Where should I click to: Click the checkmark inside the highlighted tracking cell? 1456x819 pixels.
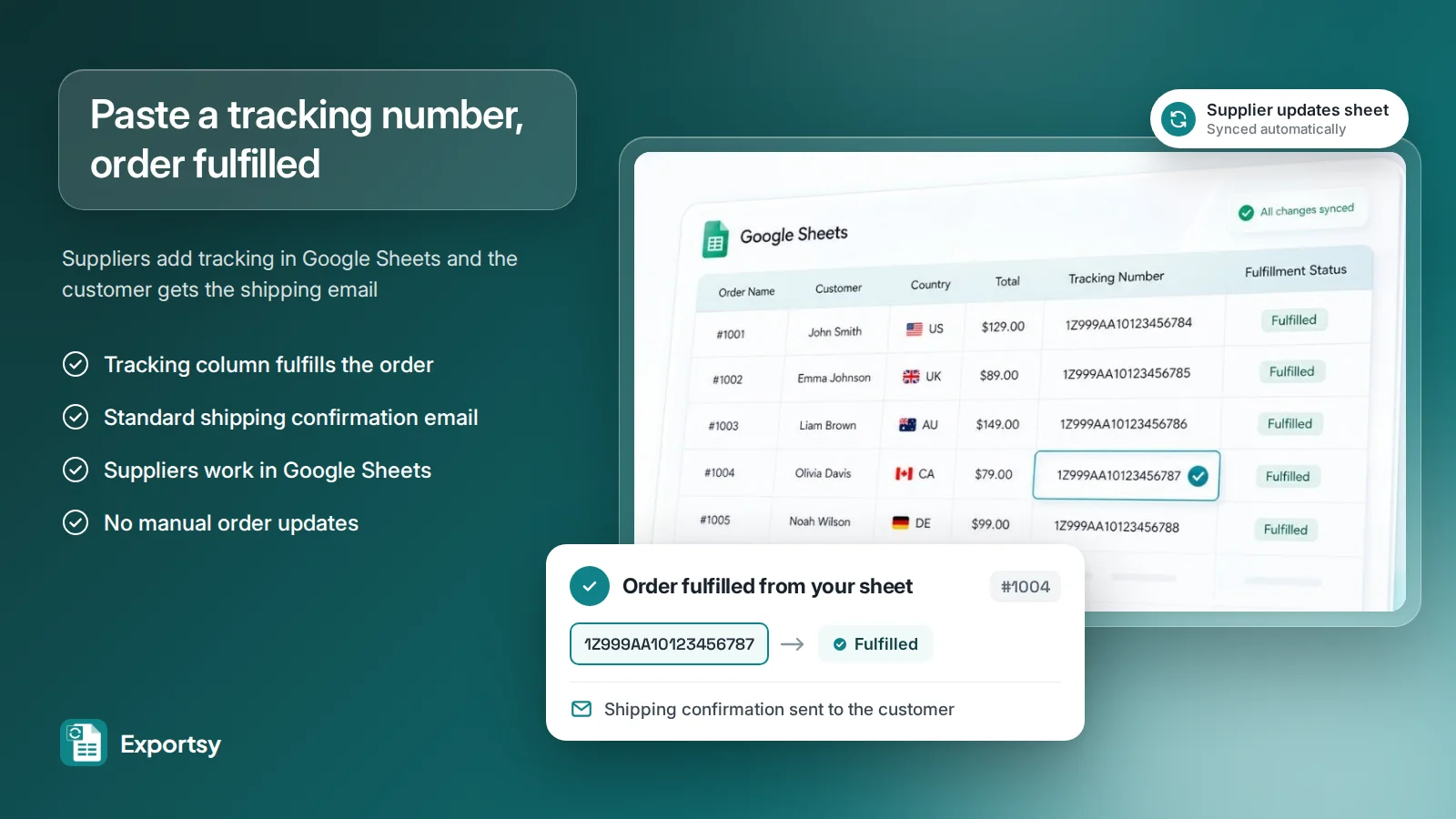[x=1198, y=475]
